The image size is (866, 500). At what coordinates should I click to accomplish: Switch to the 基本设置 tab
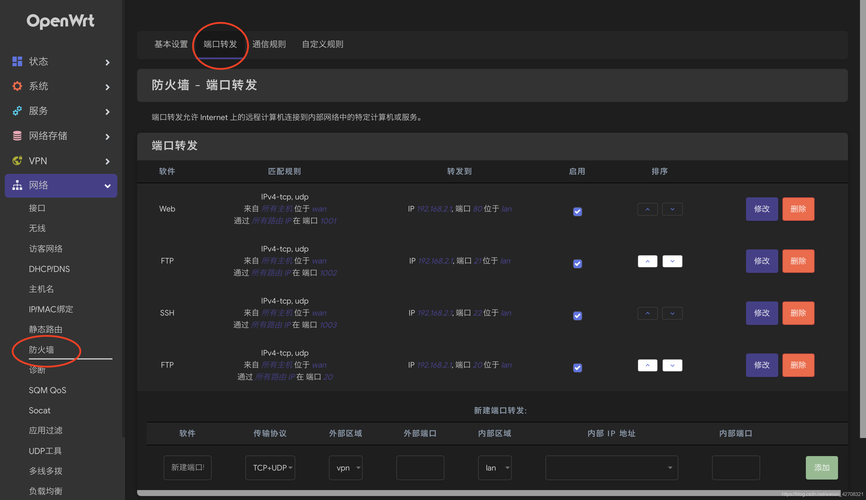click(171, 44)
